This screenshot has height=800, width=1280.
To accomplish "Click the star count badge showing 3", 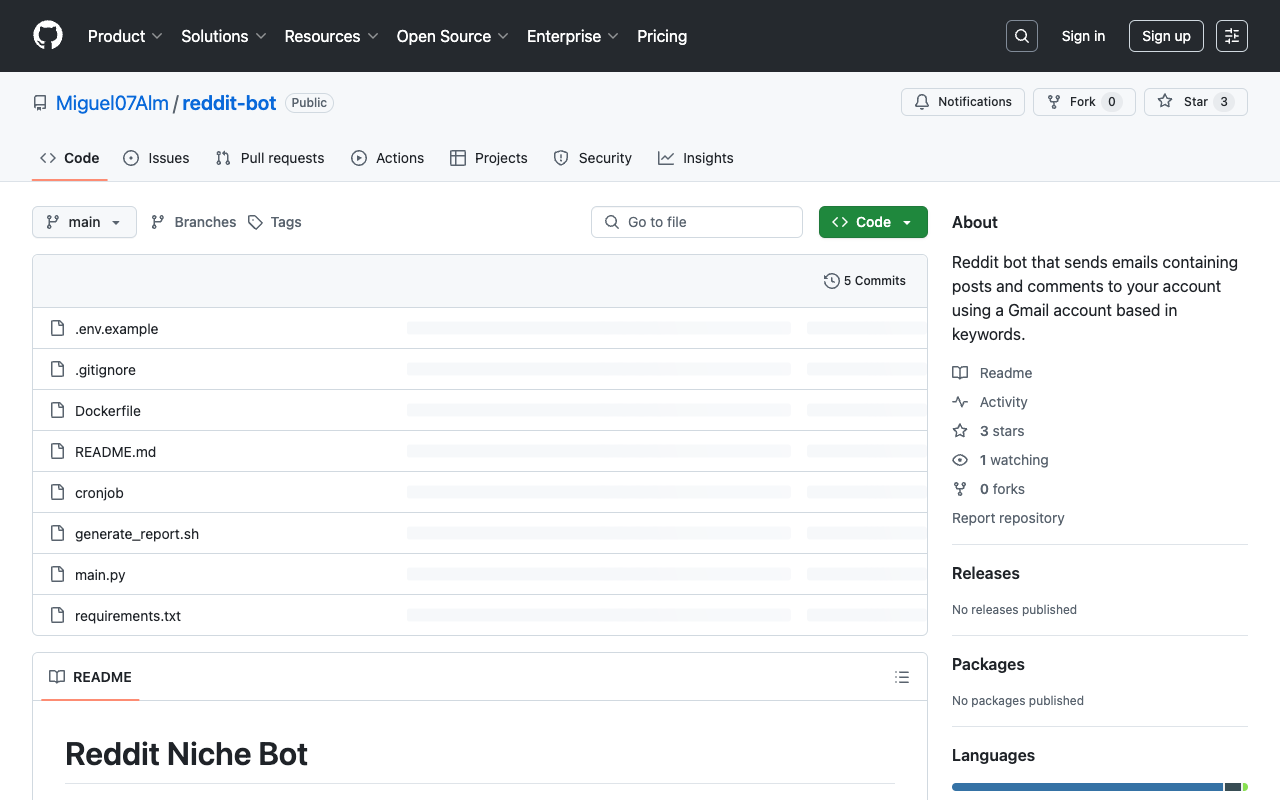I will (x=1224, y=102).
